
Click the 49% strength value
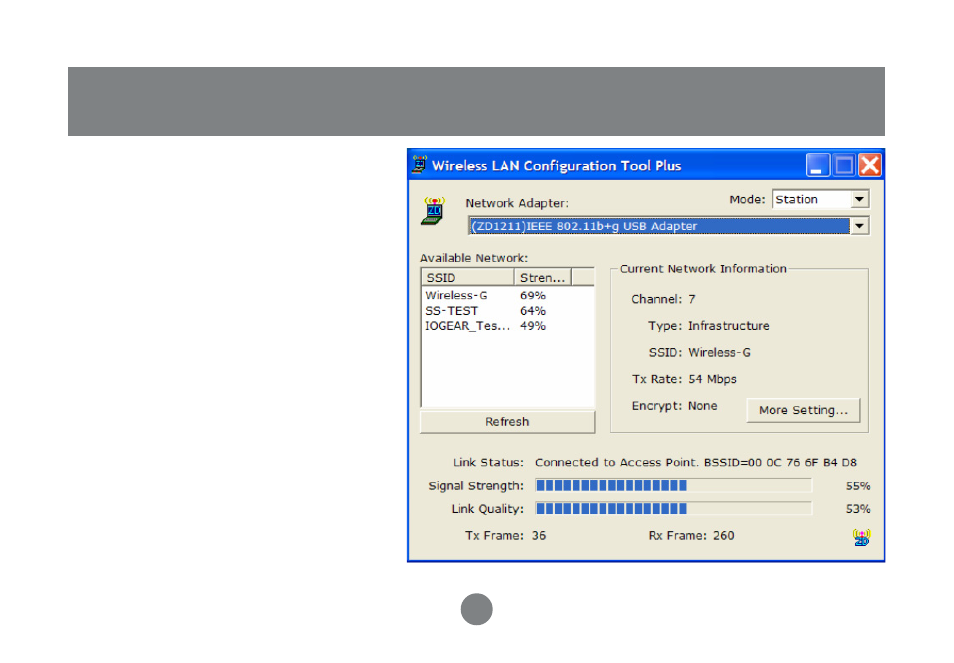click(x=533, y=326)
